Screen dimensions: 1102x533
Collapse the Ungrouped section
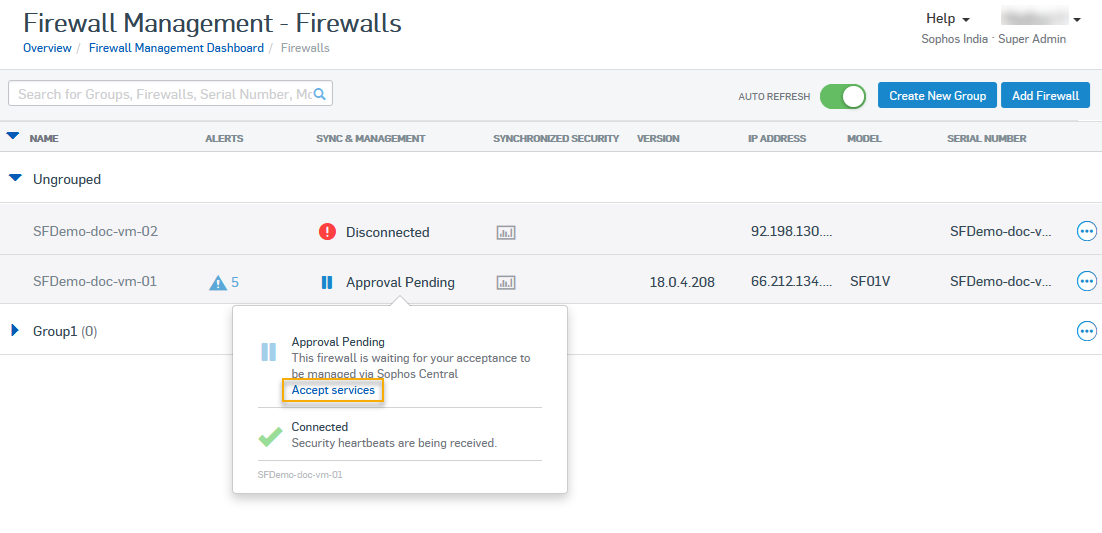15,179
